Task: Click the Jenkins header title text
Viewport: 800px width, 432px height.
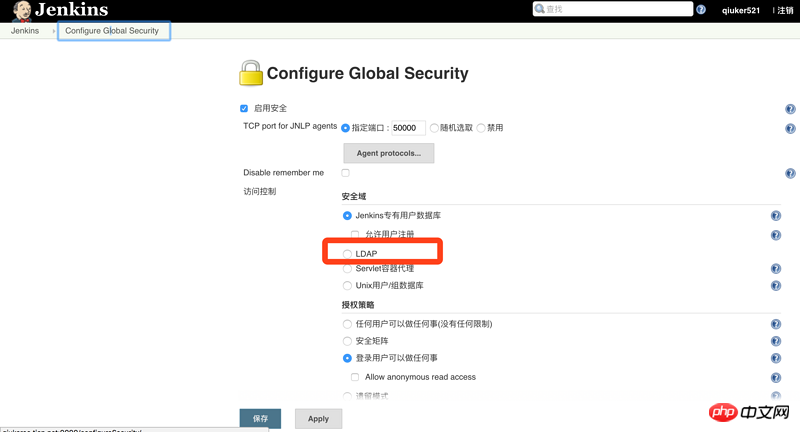Action: click(x=71, y=10)
